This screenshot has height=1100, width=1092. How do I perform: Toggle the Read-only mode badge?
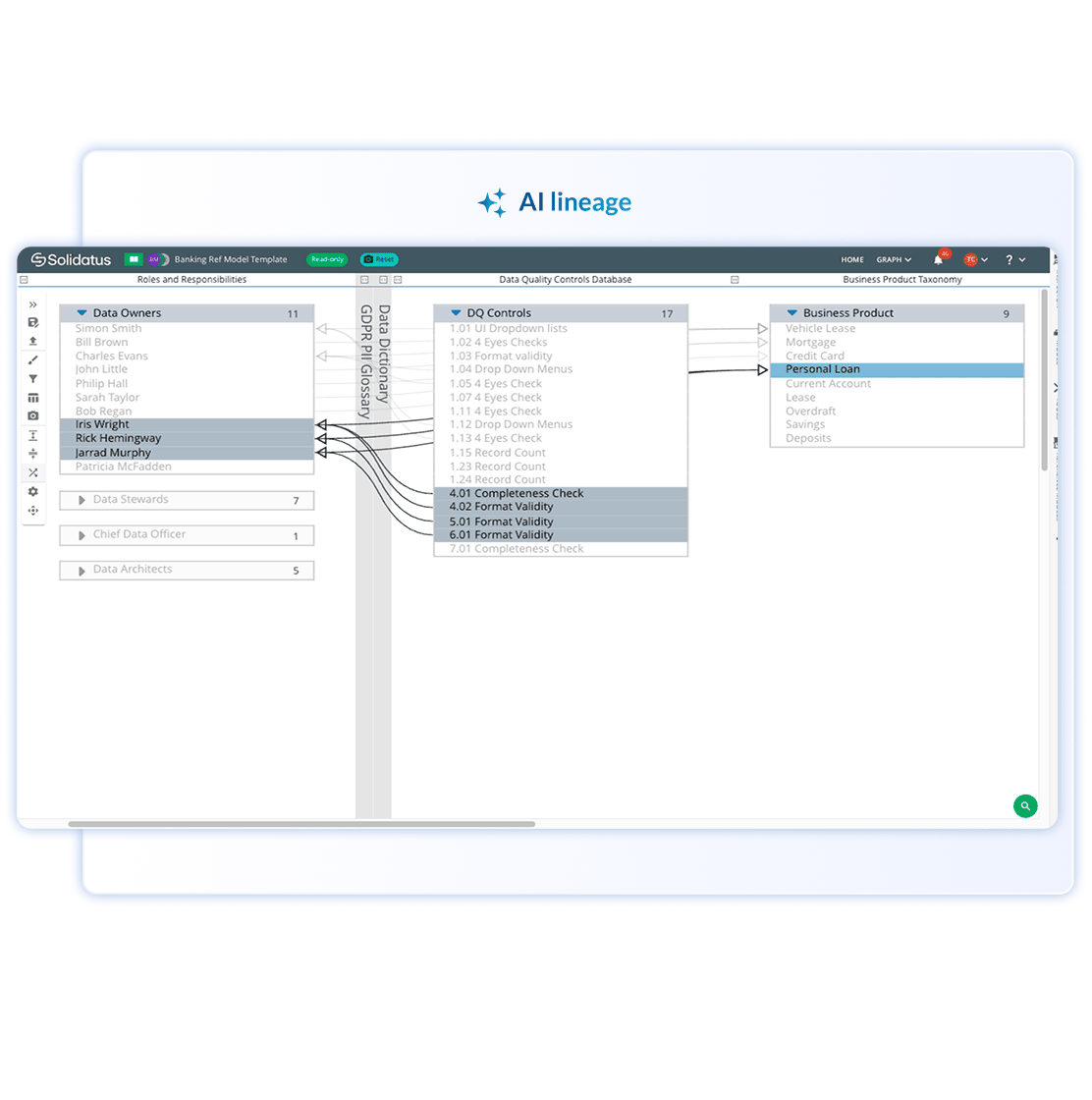327,260
